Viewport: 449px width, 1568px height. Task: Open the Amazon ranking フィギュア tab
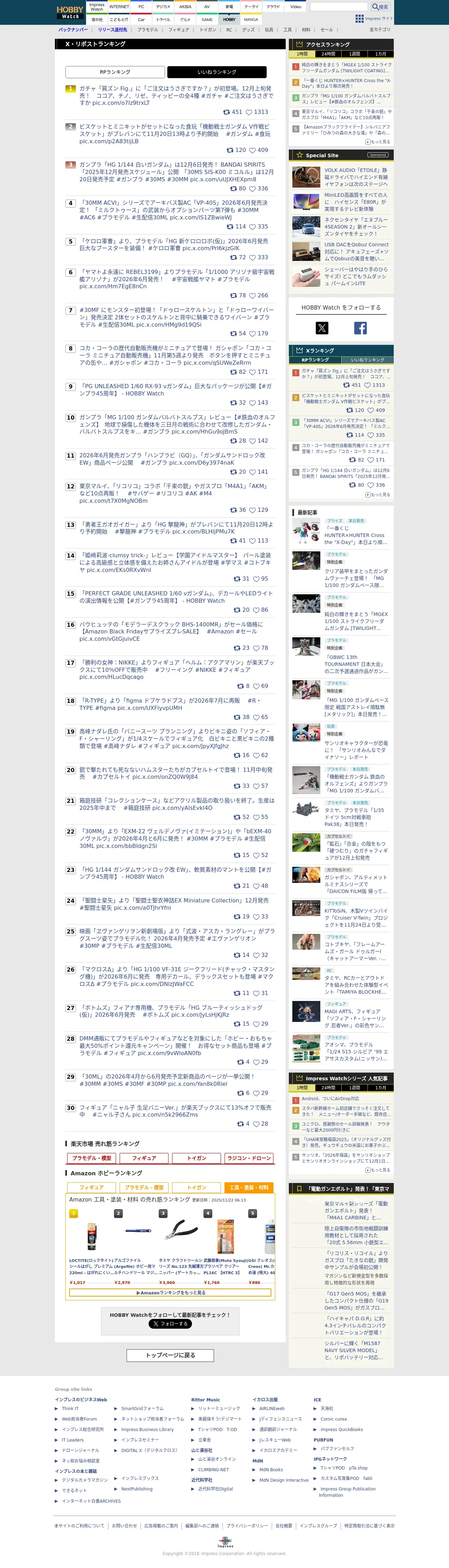coord(91,1187)
